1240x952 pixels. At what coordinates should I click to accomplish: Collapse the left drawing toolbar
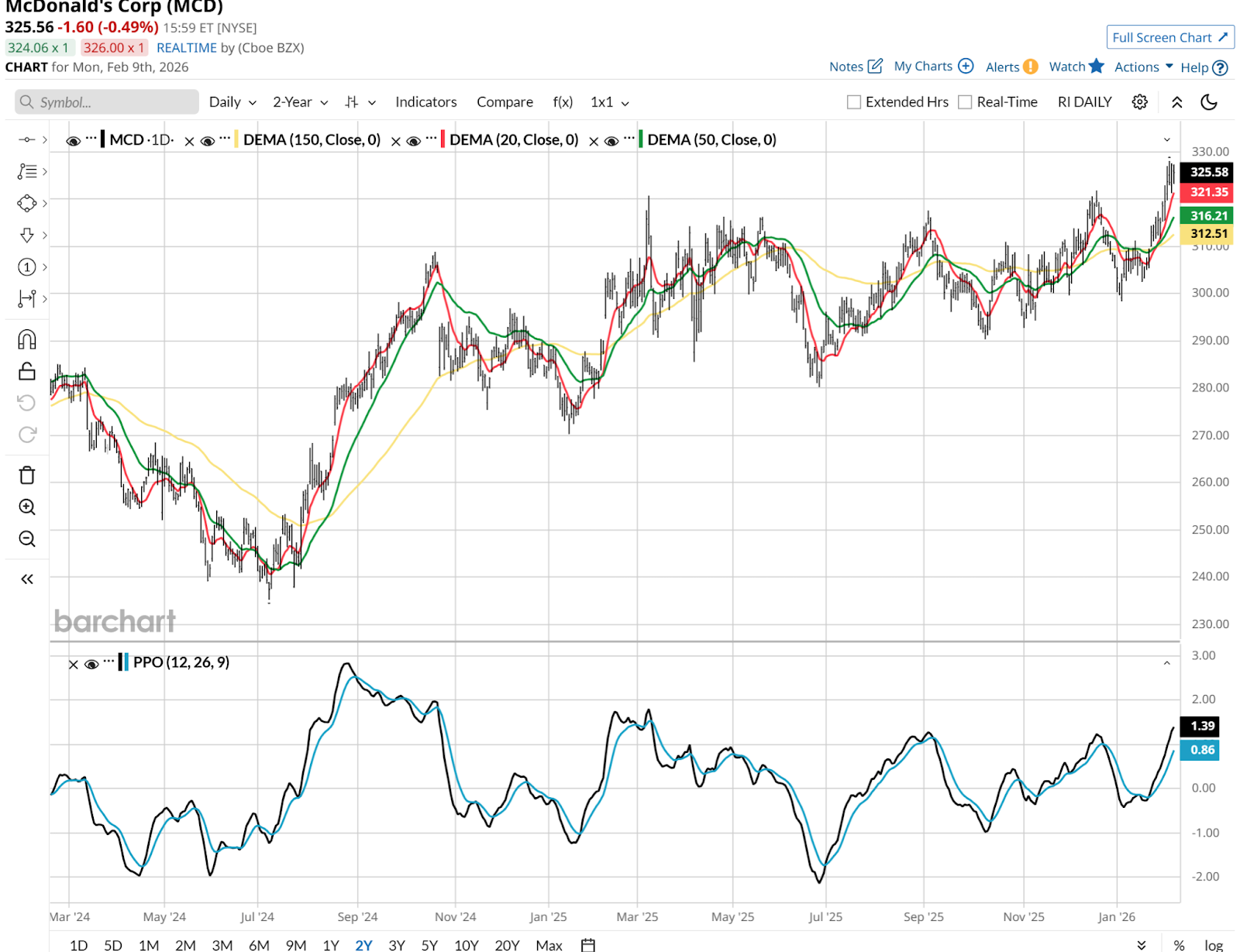(x=27, y=579)
